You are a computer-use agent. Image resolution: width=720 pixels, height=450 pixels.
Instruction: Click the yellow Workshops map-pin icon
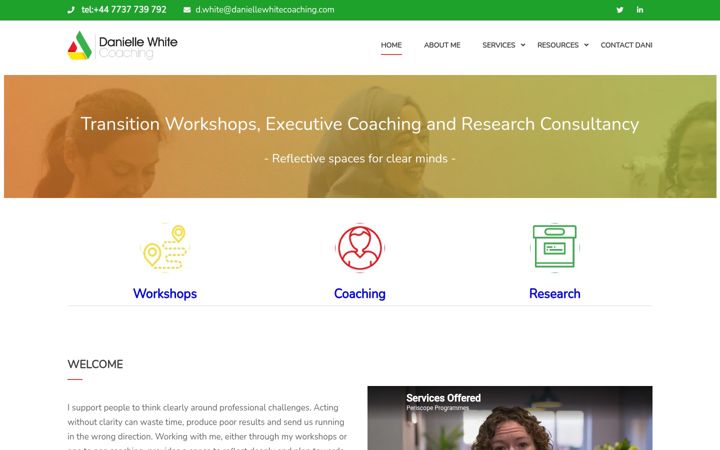pyautogui.click(x=165, y=247)
